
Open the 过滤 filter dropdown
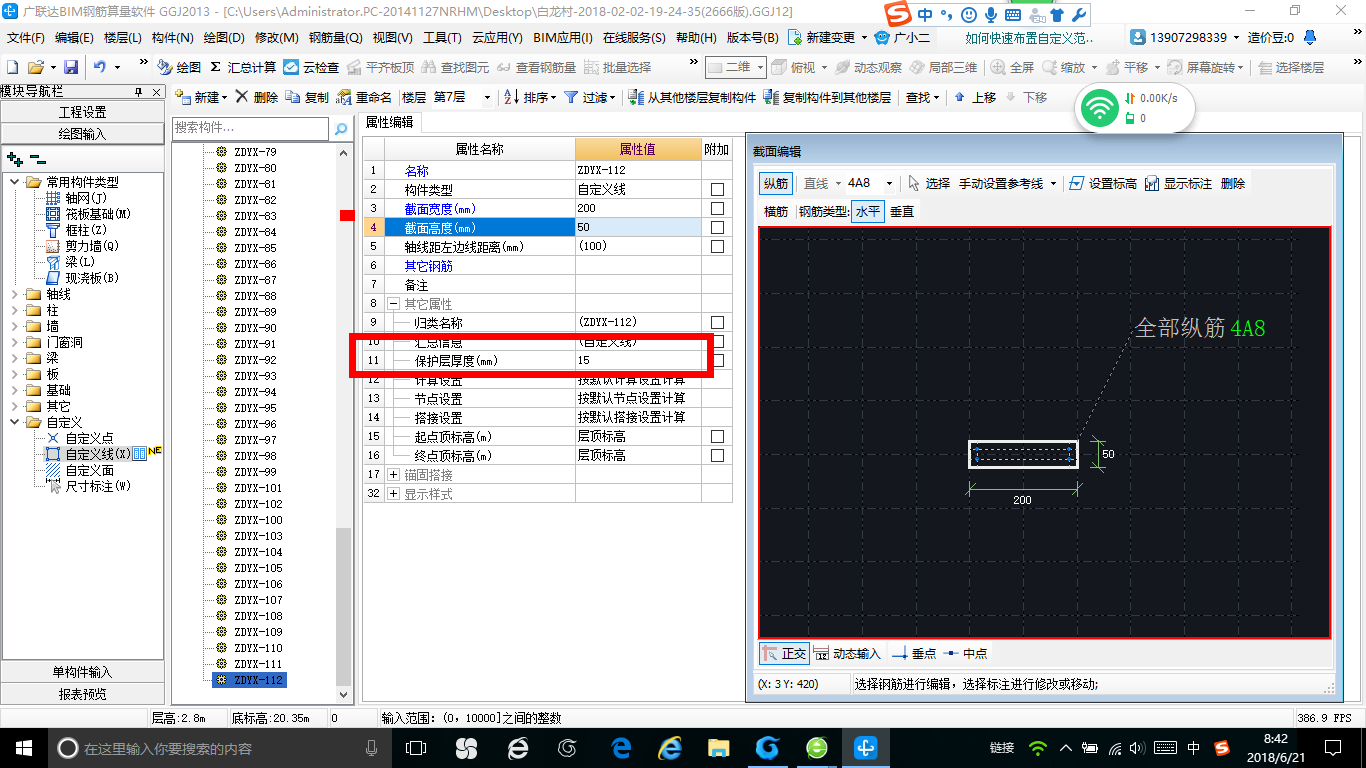590,97
